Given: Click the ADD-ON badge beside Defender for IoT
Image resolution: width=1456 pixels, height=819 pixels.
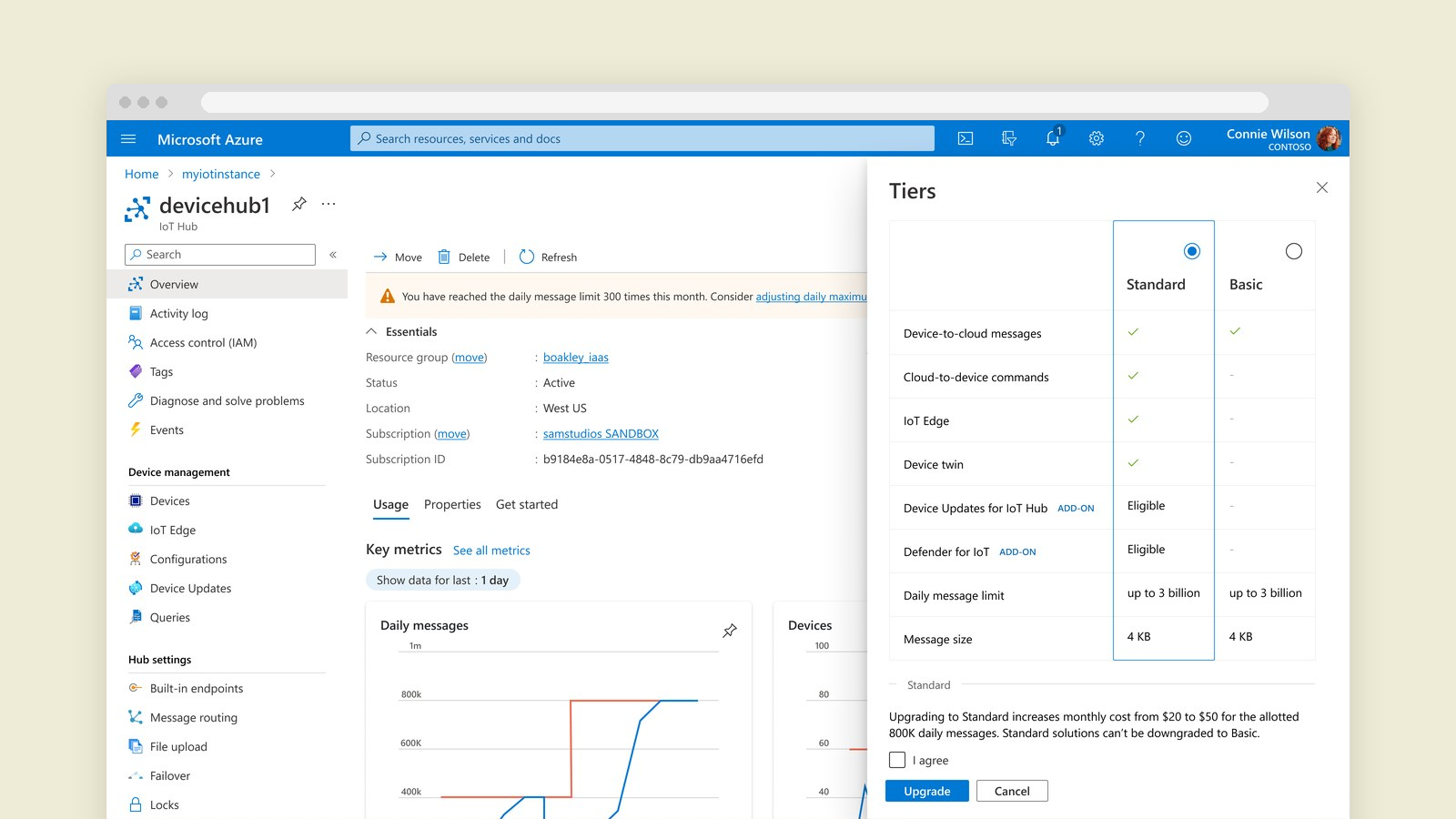Looking at the screenshot, I should (1017, 552).
